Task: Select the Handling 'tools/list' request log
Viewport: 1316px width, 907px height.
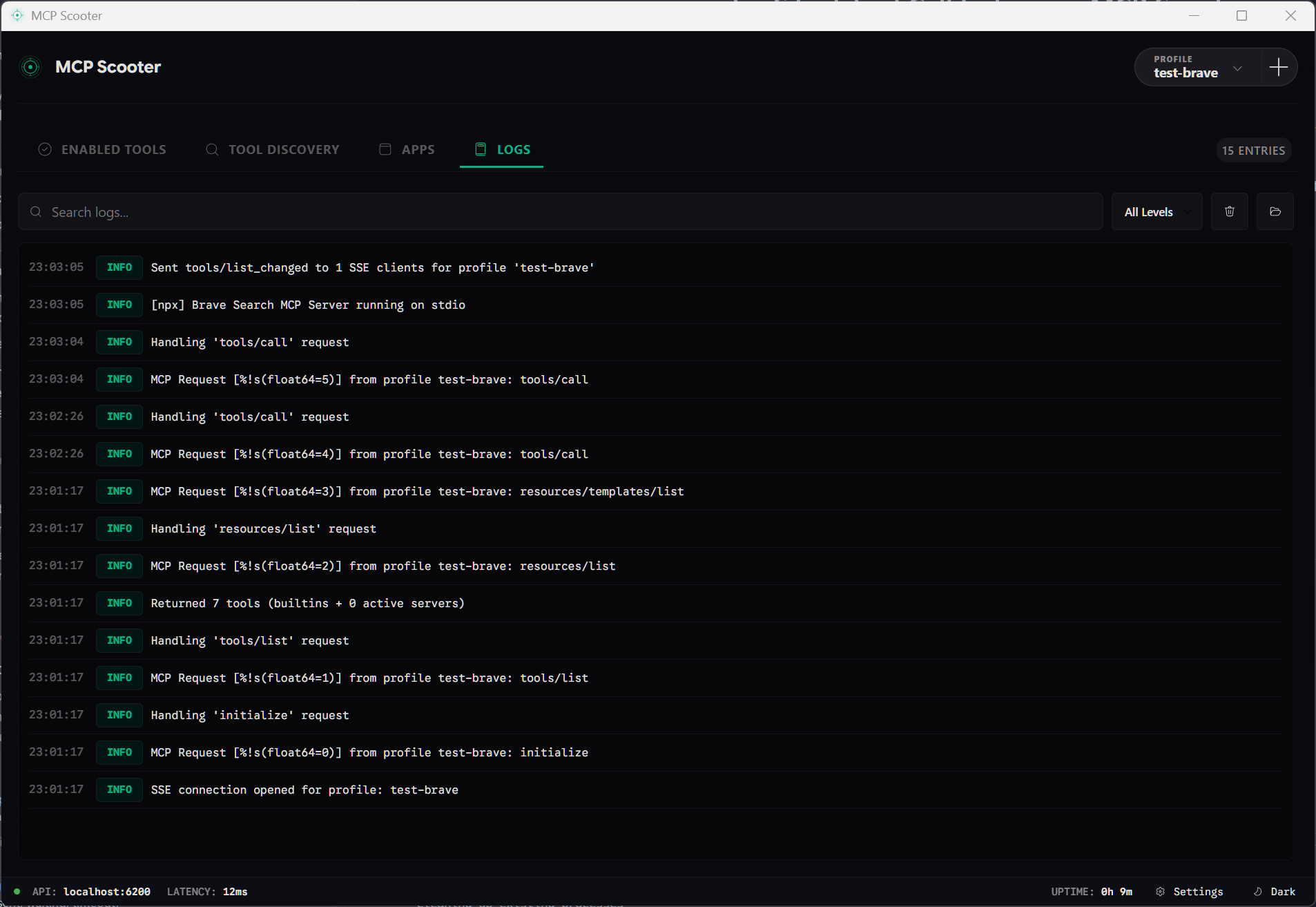Action: coord(655,640)
